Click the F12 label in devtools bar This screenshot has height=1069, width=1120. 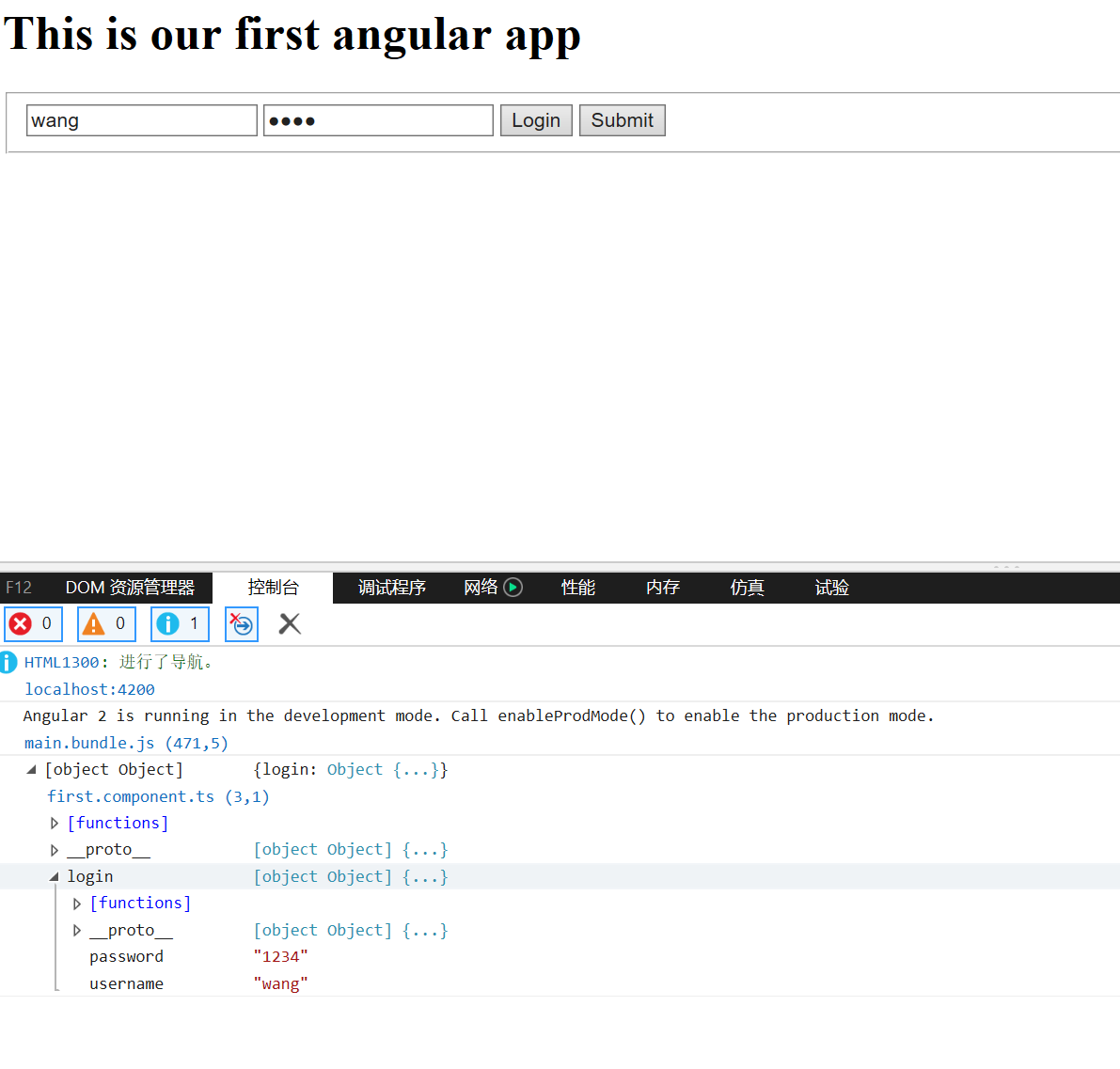point(19,588)
